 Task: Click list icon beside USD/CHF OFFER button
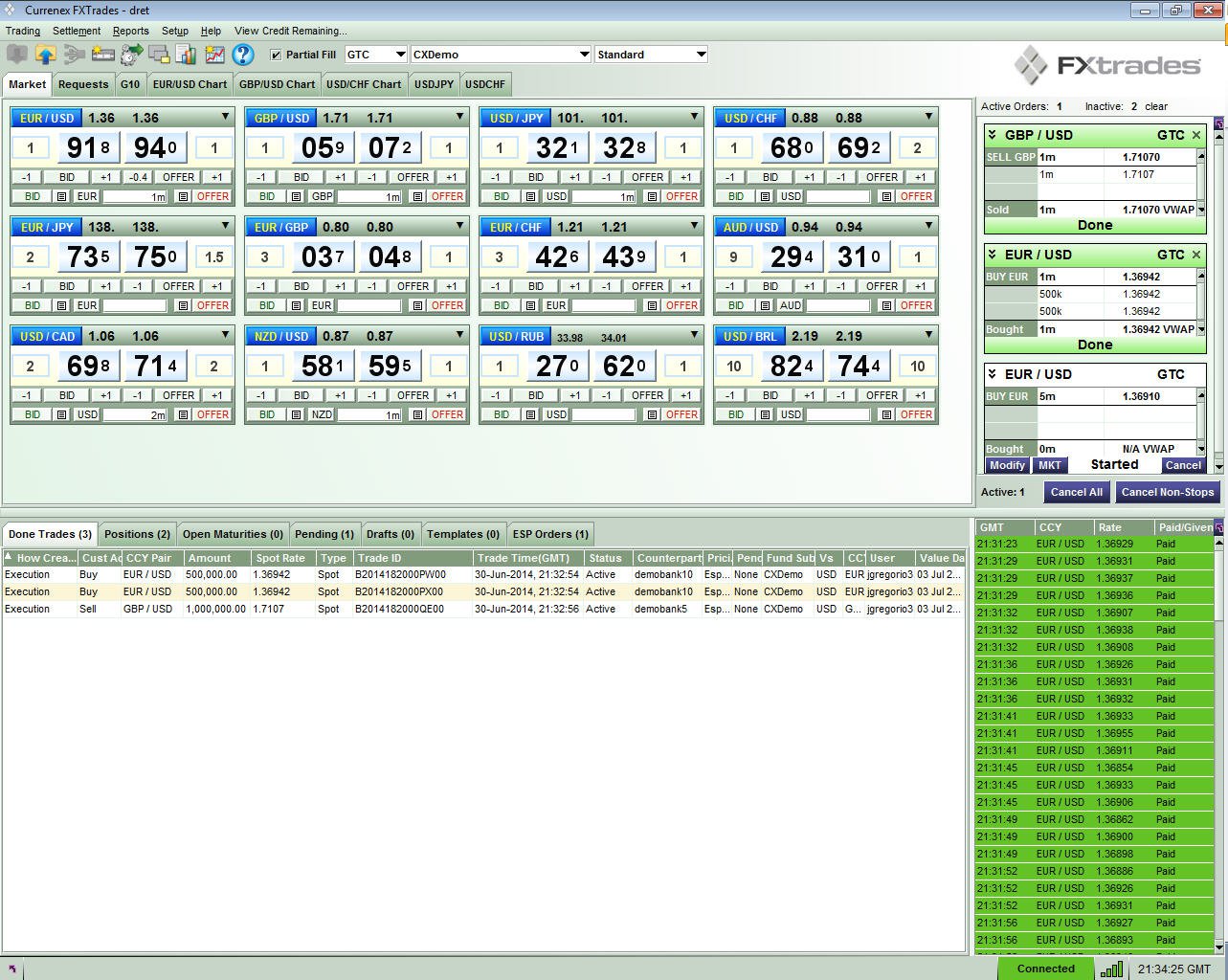pyautogui.click(x=886, y=196)
